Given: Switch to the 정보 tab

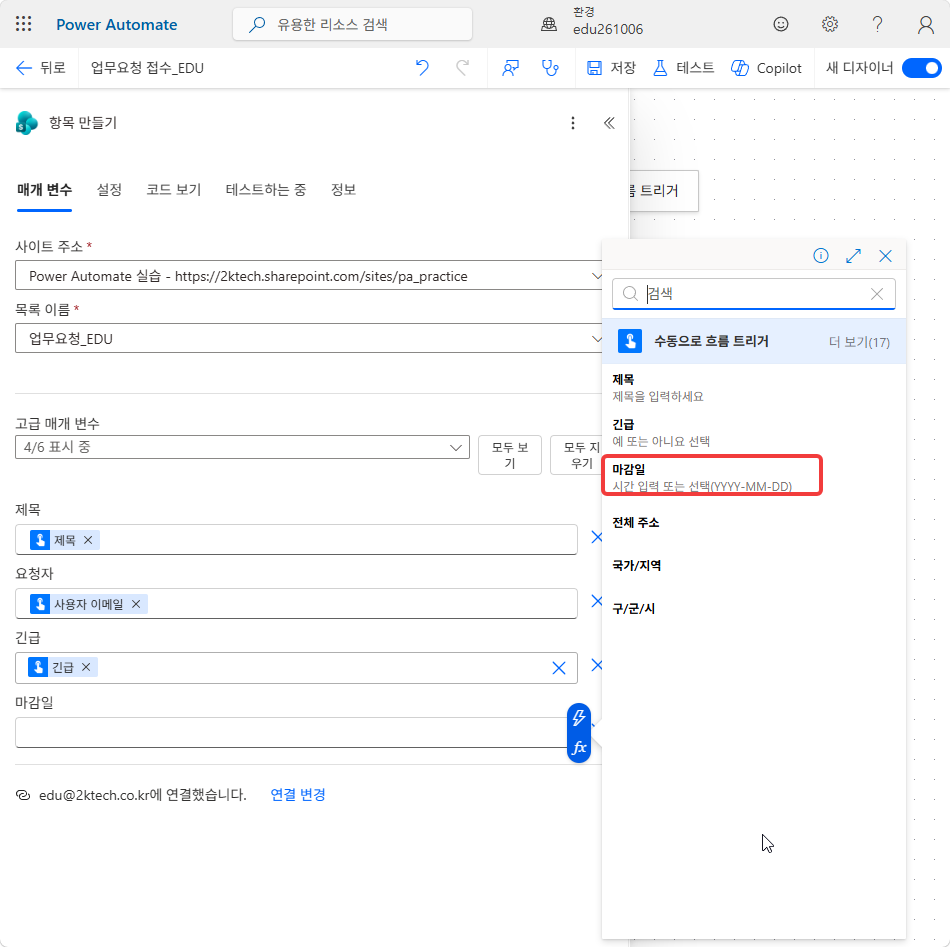Looking at the screenshot, I should 343,190.
